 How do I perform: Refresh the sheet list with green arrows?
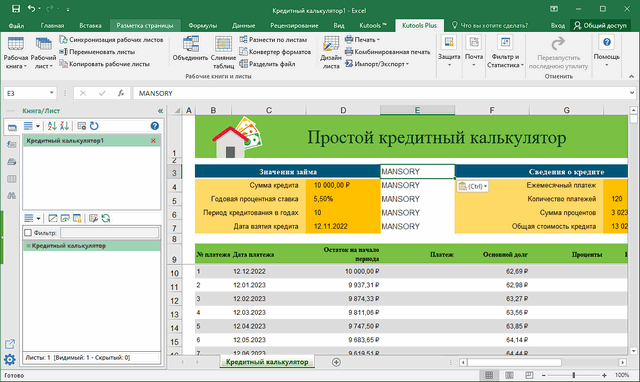[106, 218]
